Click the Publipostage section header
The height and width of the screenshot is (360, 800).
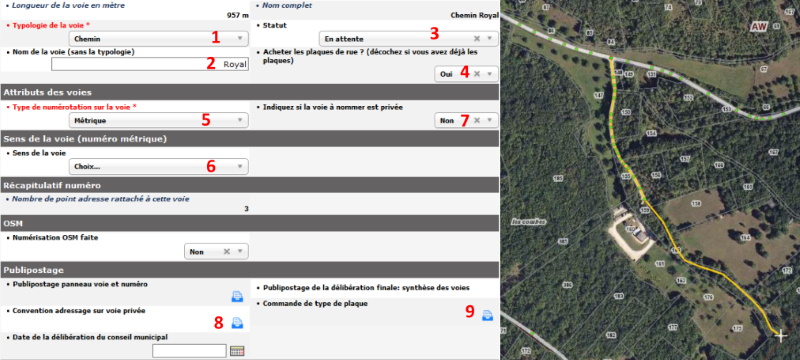click(x=249, y=269)
